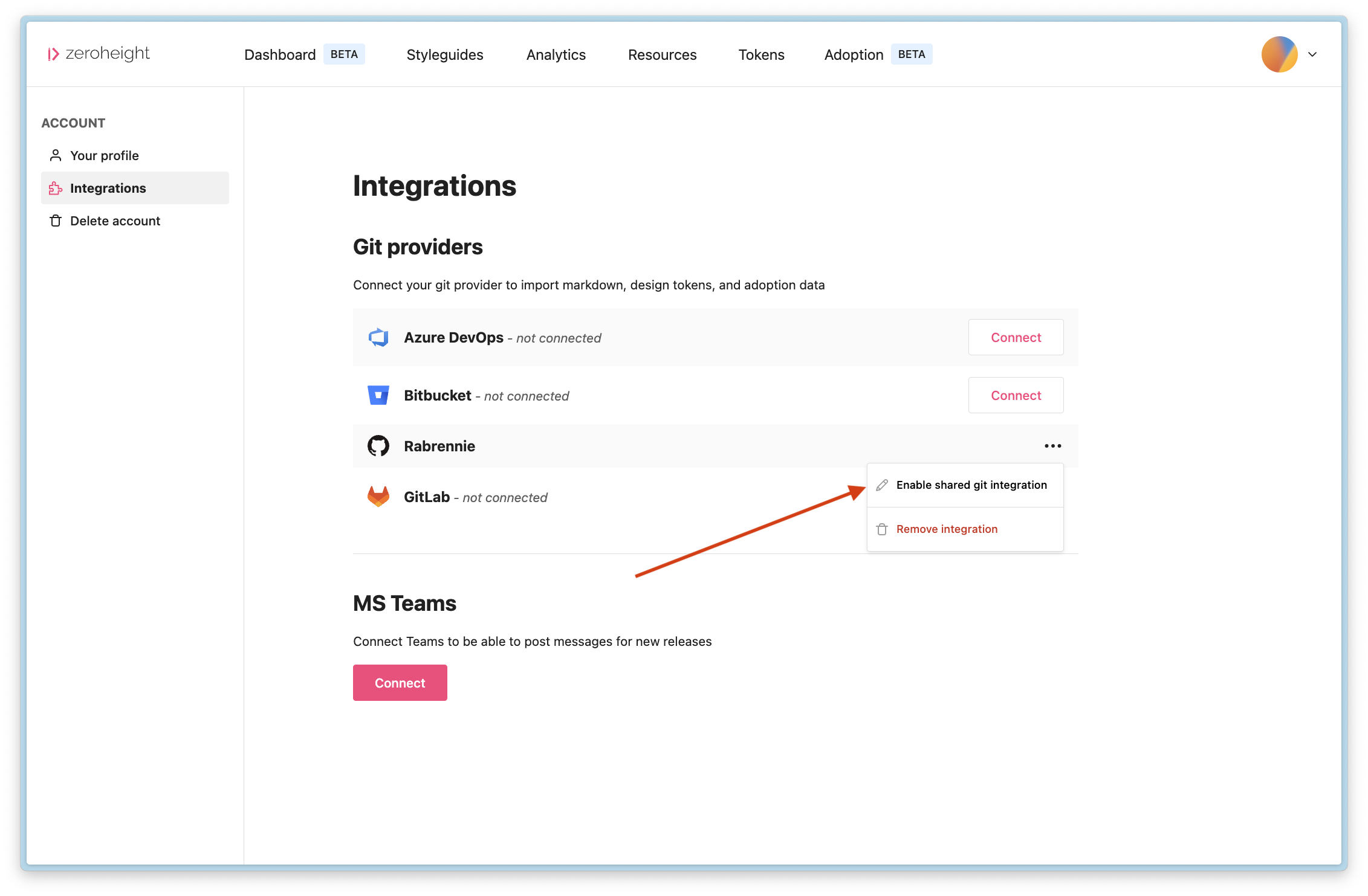Open the three-dot menu for Rabrennie
1368x896 pixels.
point(1053,446)
